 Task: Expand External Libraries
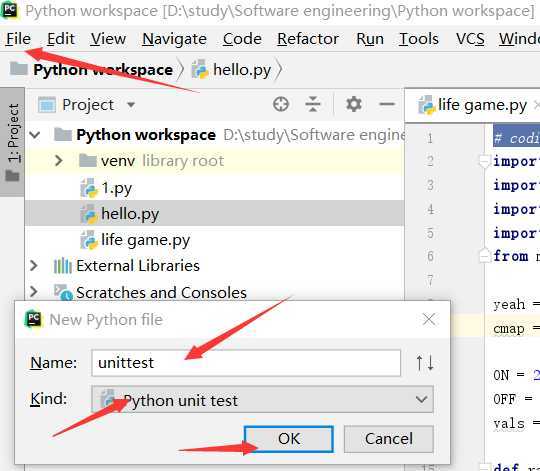[x=34, y=265]
